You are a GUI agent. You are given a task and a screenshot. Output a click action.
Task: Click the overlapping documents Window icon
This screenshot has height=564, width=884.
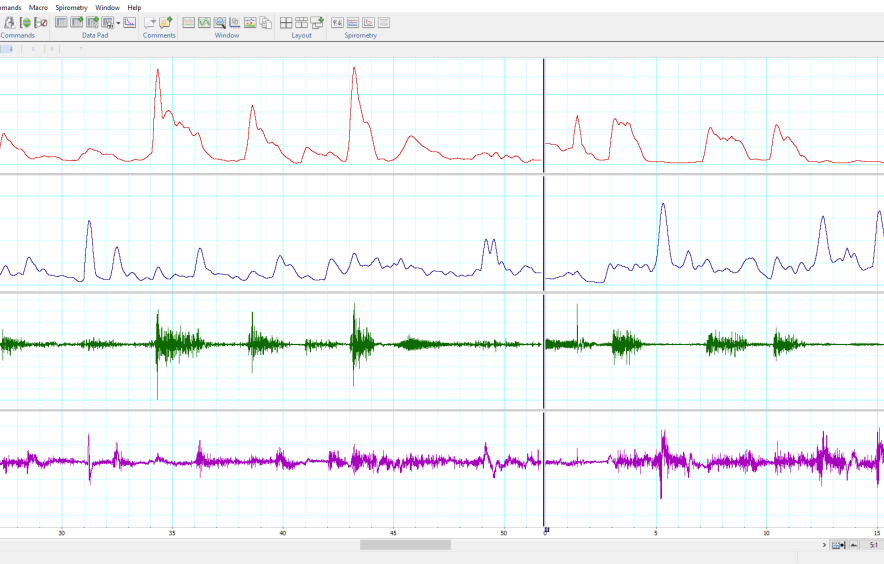266,23
